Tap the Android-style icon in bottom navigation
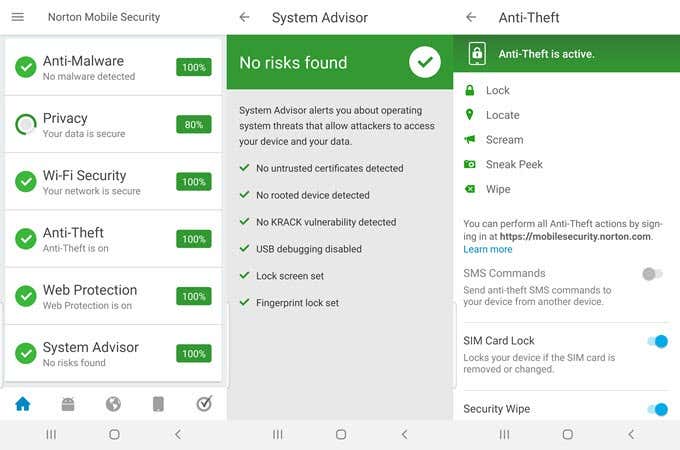The image size is (680, 450). pos(68,404)
